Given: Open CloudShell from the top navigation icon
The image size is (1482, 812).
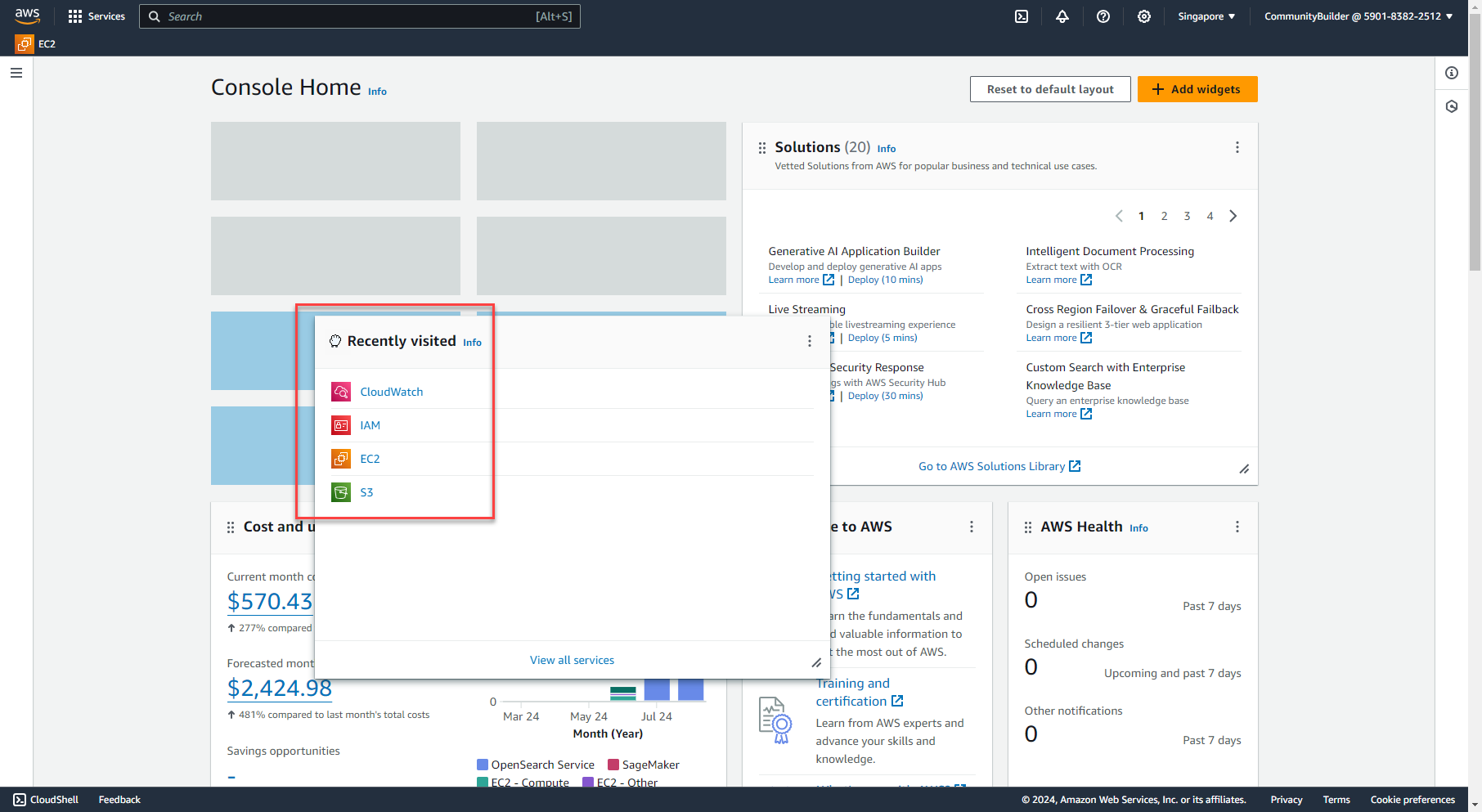Looking at the screenshot, I should tap(1021, 16).
